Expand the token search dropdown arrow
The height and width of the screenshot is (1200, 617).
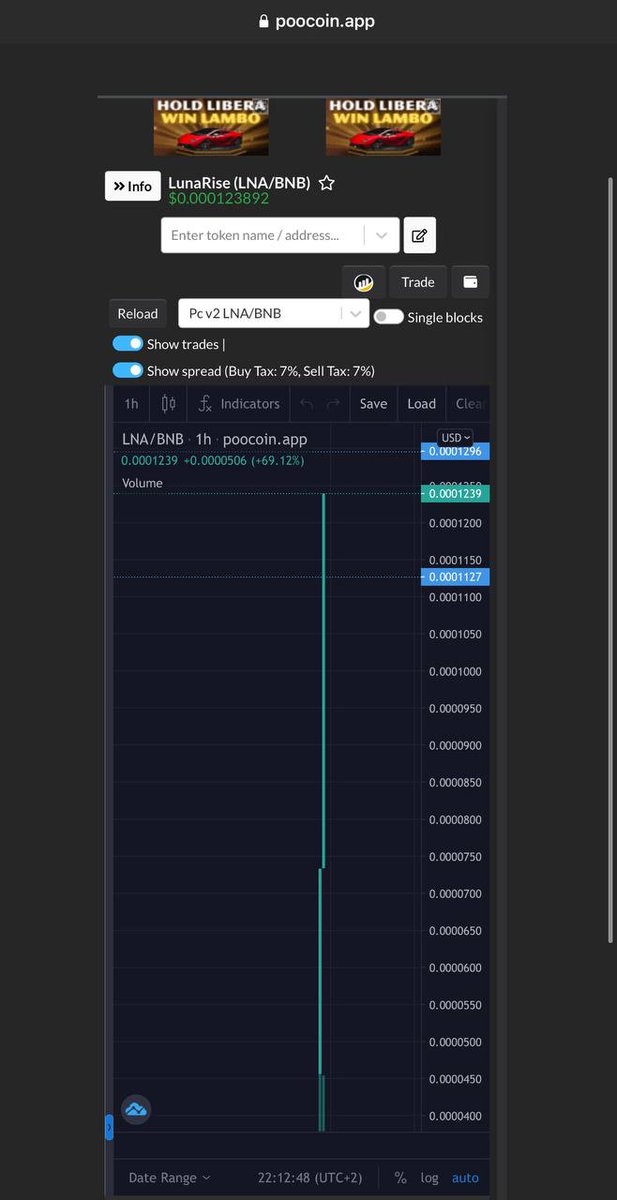(x=381, y=235)
